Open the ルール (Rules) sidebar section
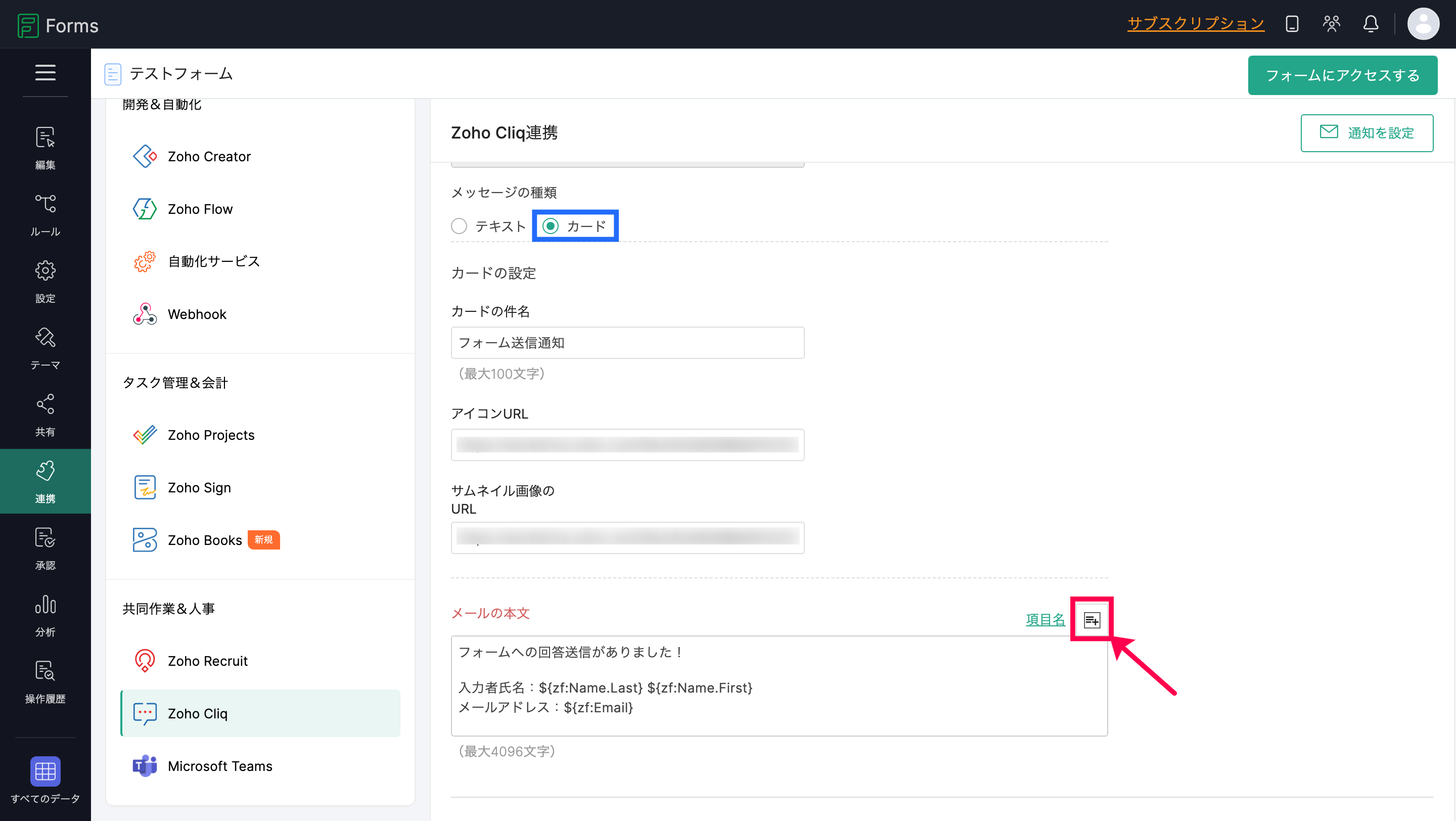1456x821 pixels. (x=45, y=215)
